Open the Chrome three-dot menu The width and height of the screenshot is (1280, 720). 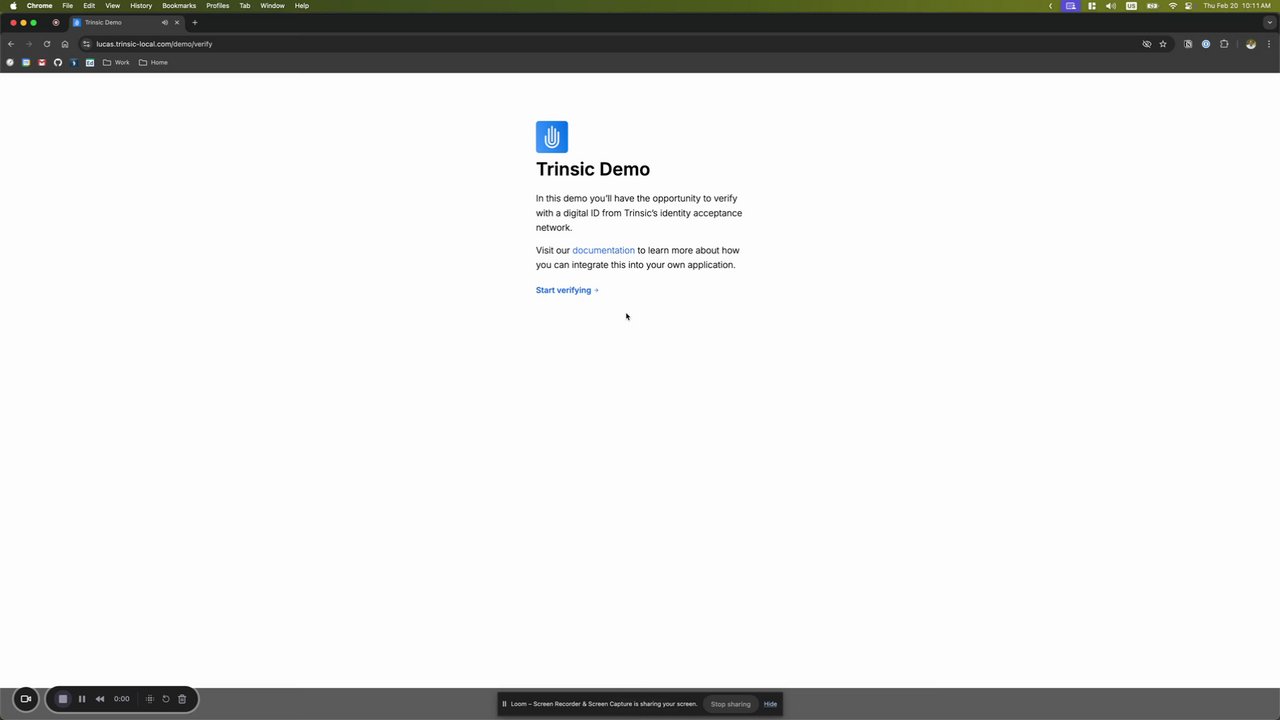coord(1268,44)
